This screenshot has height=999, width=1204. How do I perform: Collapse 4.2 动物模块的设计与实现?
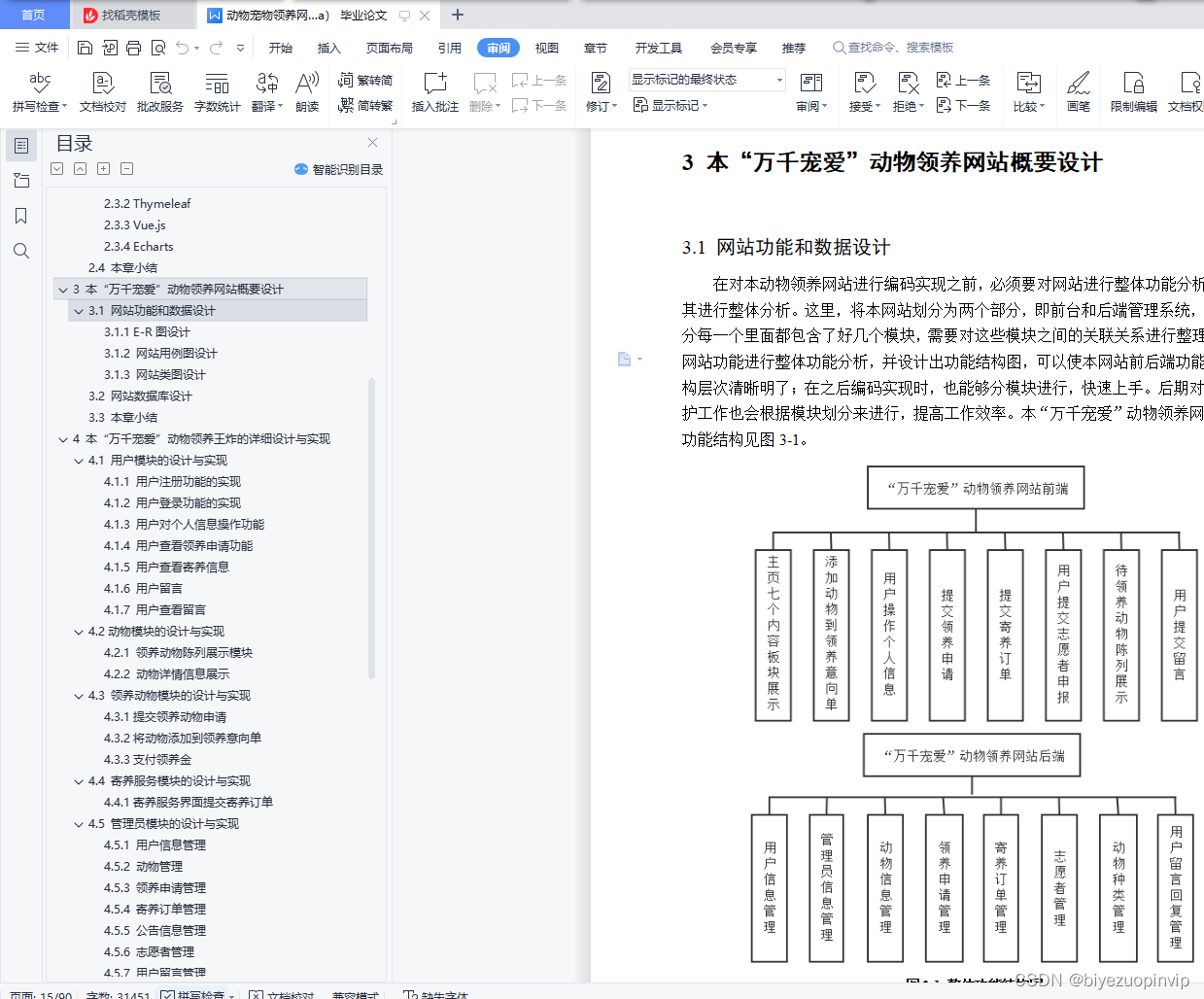coord(79,632)
